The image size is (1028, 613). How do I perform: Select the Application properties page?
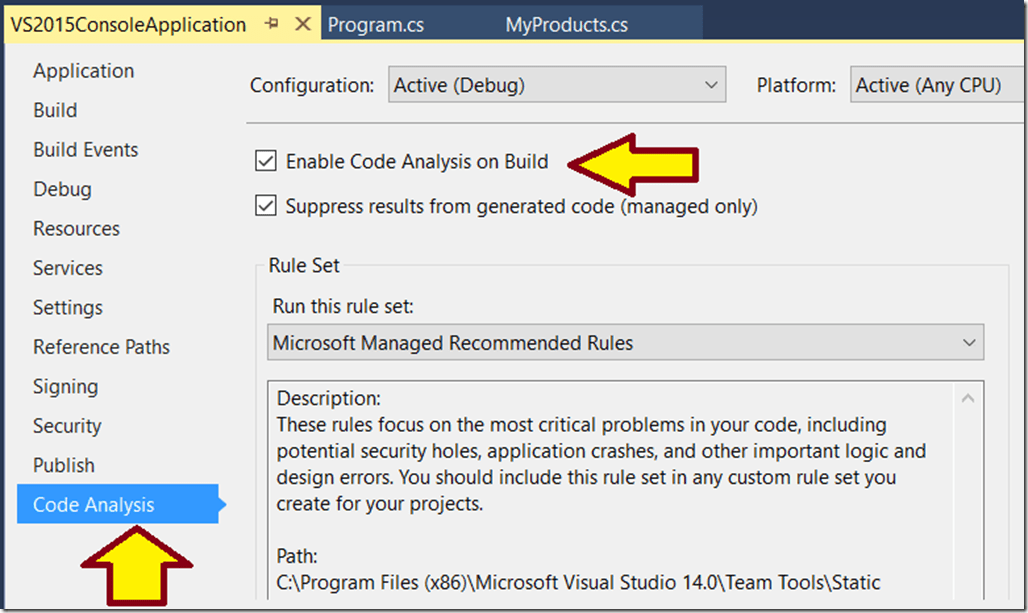[x=83, y=71]
